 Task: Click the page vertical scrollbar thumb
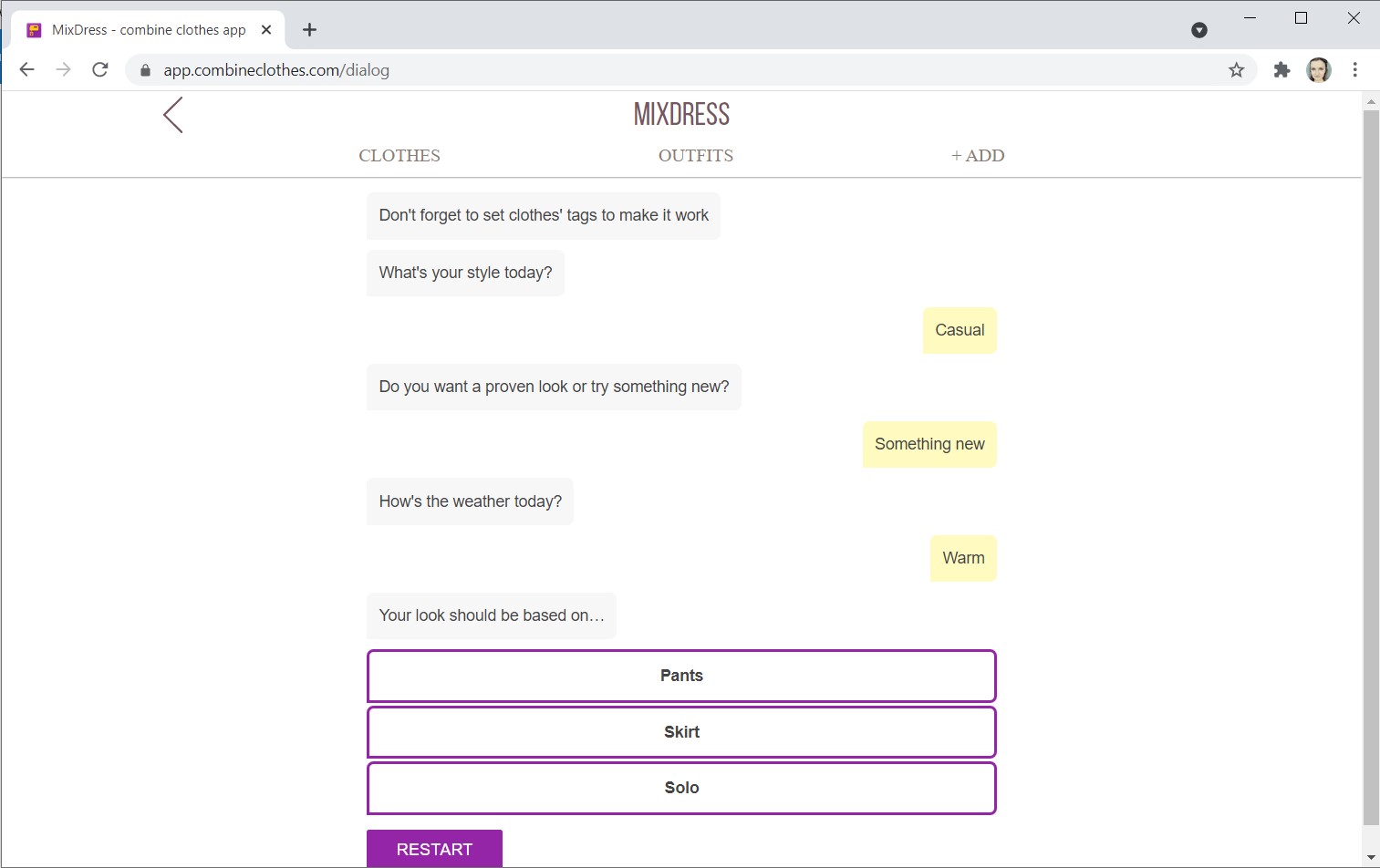[1371, 467]
